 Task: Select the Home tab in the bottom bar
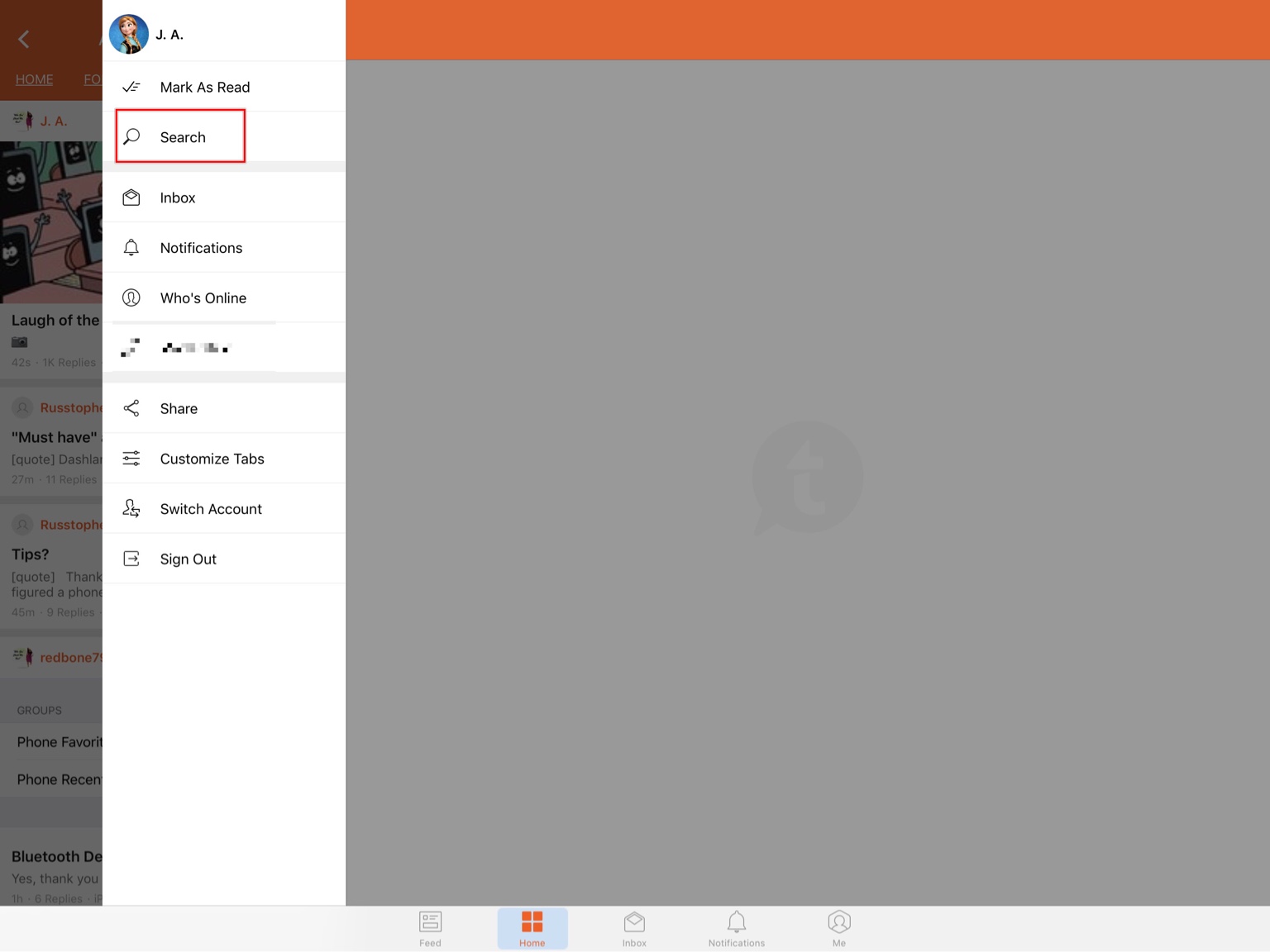pyautogui.click(x=532, y=928)
